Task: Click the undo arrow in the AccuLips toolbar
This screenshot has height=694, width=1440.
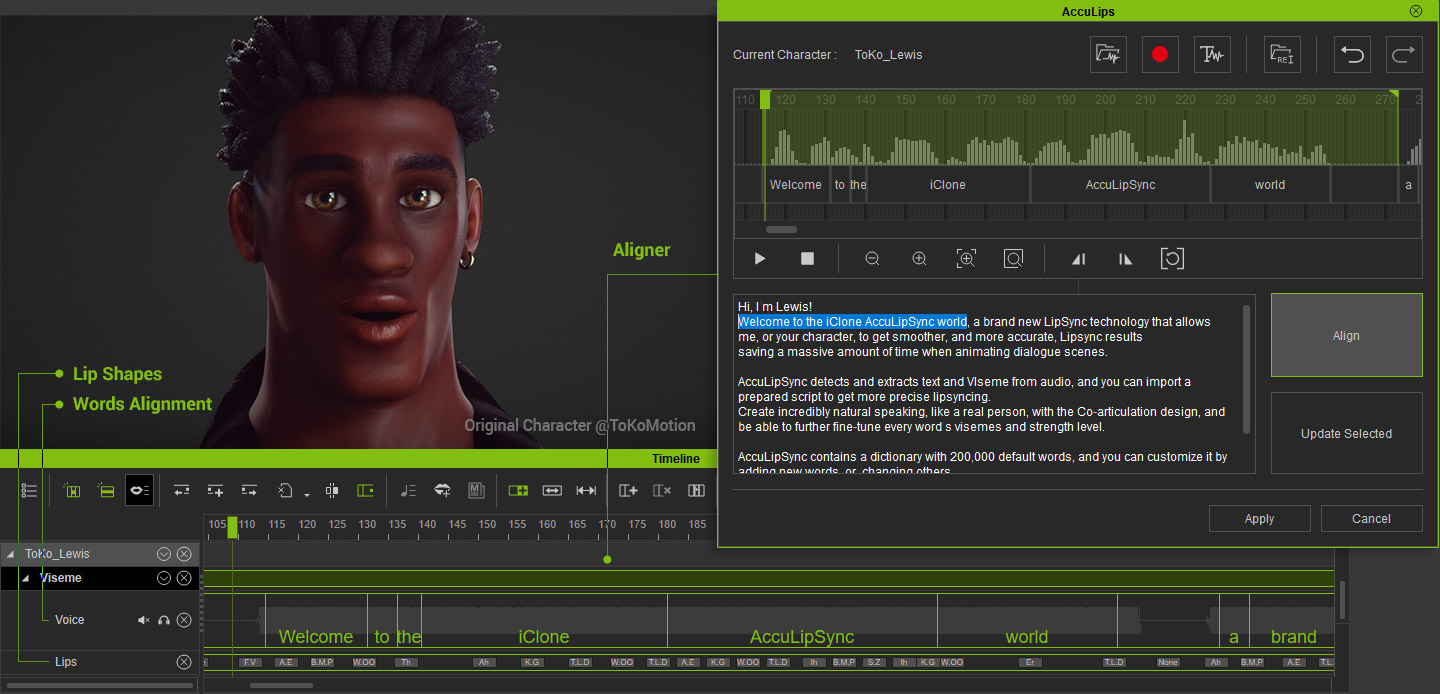Action: [1352, 54]
